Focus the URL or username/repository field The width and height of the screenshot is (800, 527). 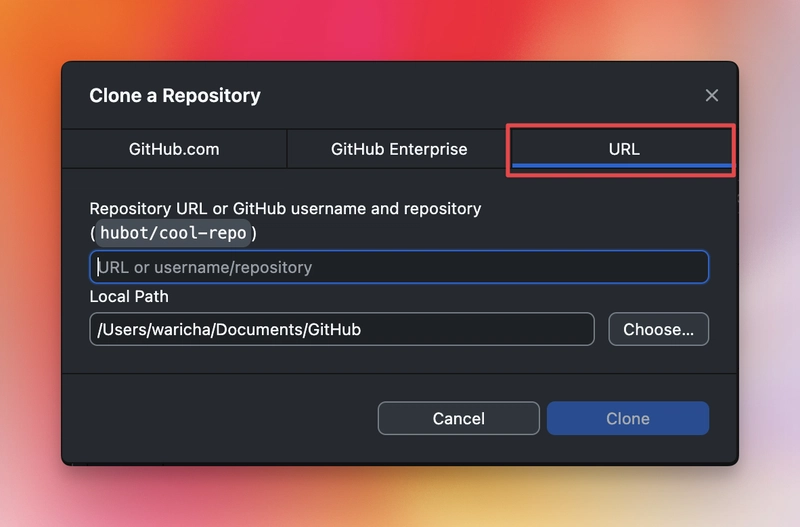tap(399, 267)
